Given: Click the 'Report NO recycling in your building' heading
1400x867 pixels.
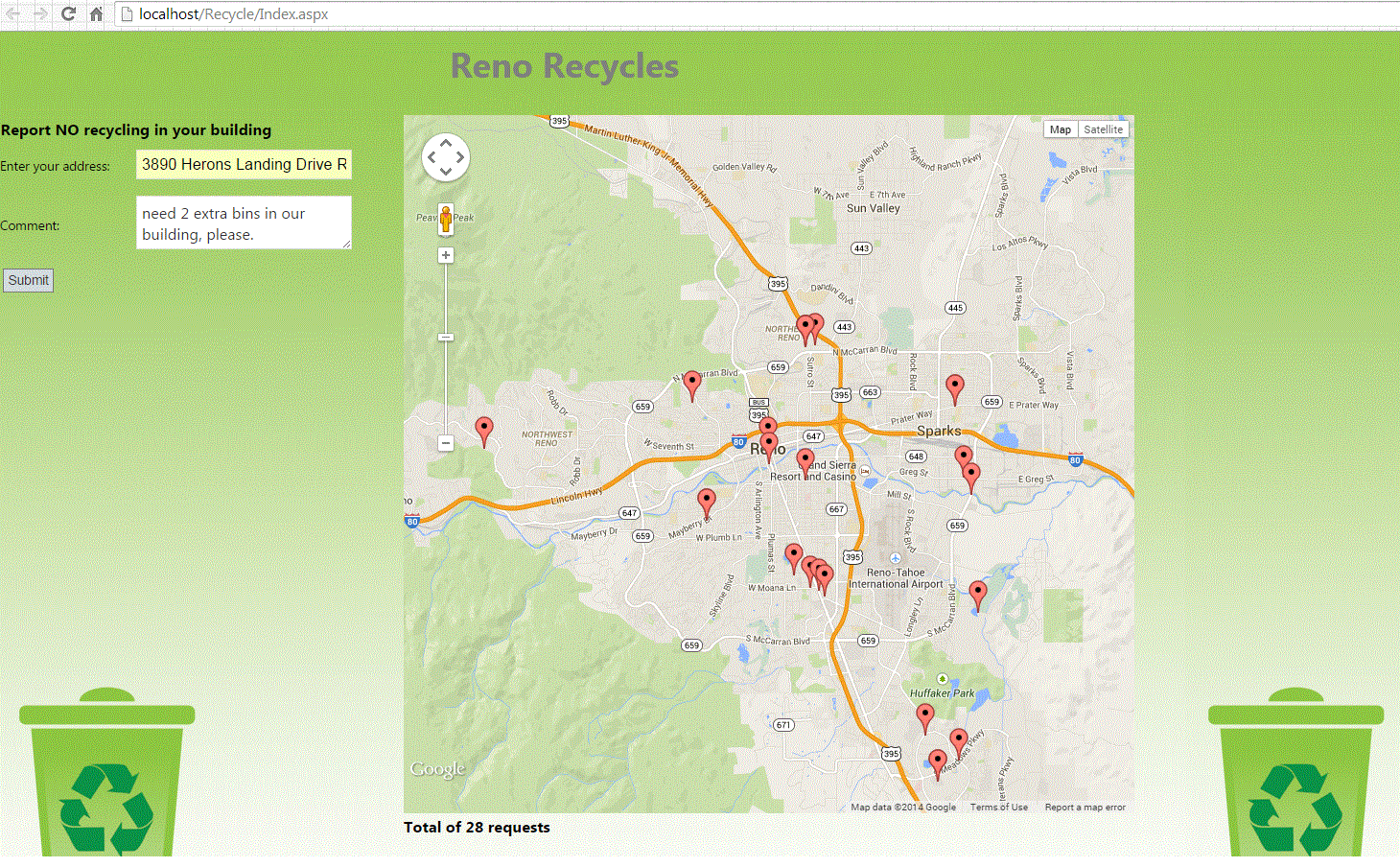Looking at the screenshot, I should click(x=136, y=129).
